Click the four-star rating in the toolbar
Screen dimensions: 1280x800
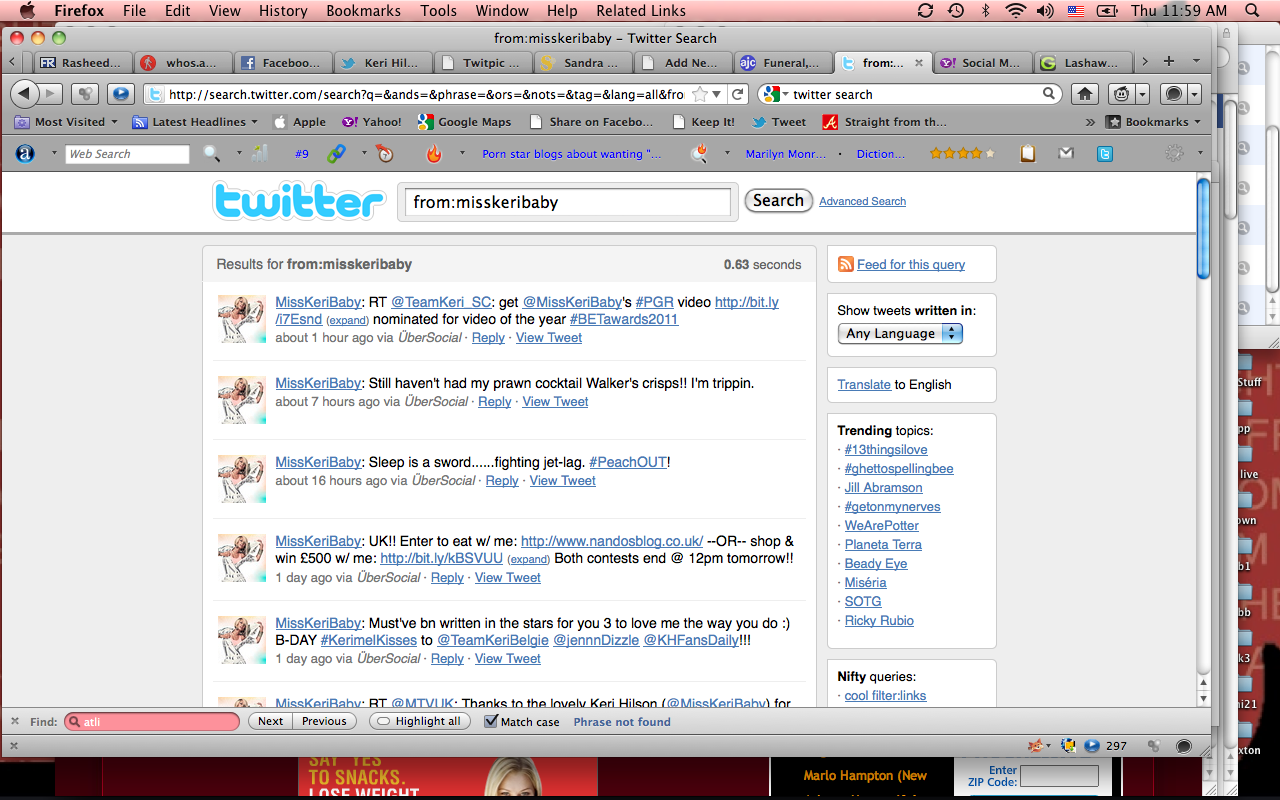pos(962,154)
